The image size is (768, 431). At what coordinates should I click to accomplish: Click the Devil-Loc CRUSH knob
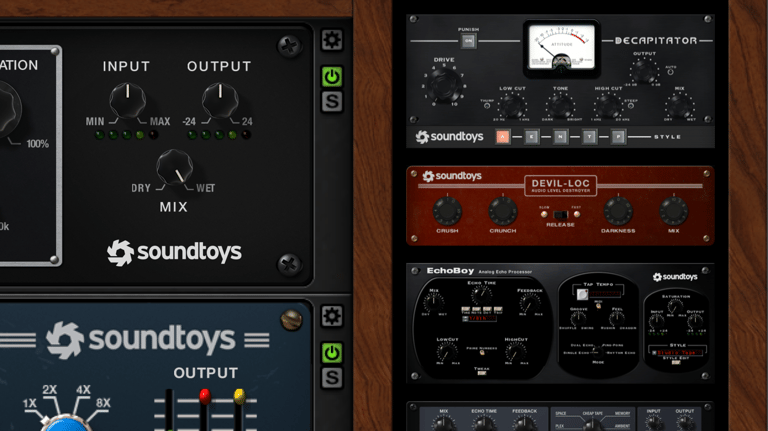click(x=447, y=211)
